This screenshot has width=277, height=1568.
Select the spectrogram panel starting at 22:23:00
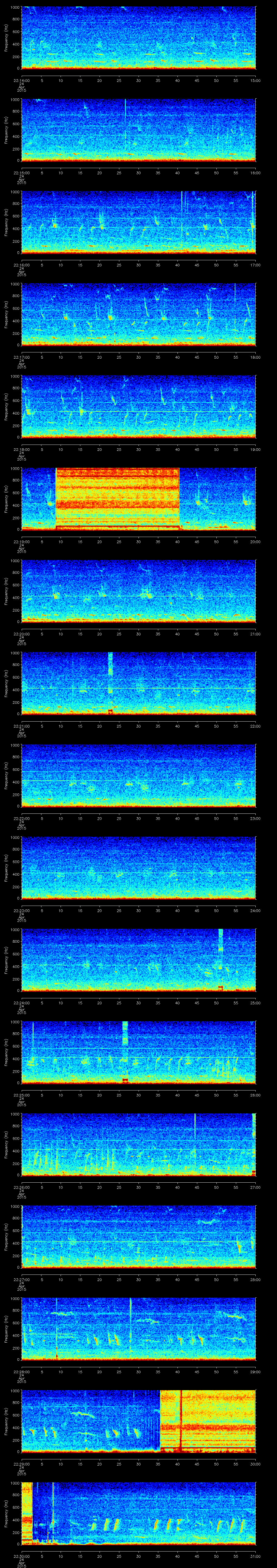point(139,868)
